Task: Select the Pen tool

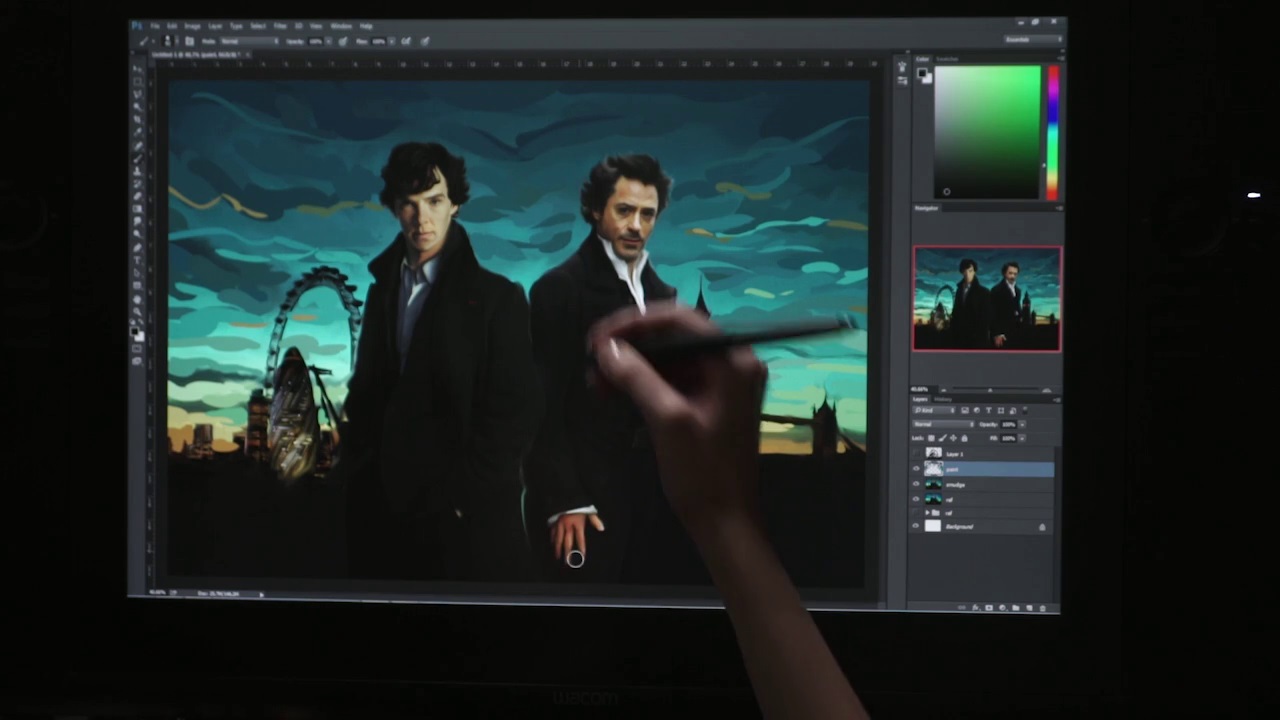Action: (x=137, y=247)
